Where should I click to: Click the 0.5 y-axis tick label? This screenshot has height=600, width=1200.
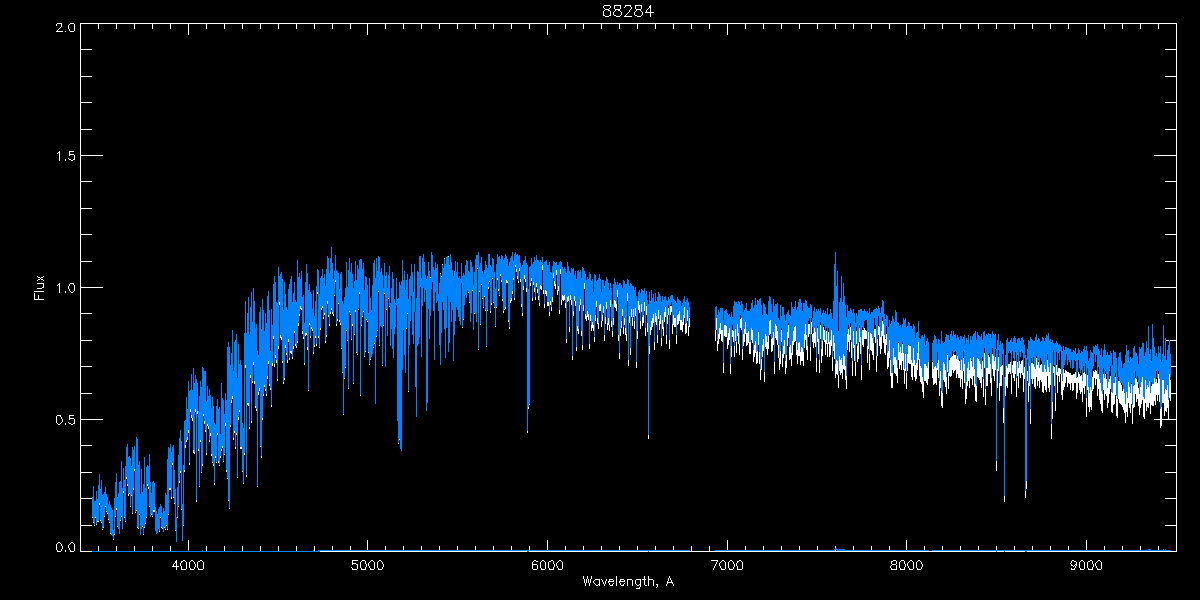(x=65, y=420)
